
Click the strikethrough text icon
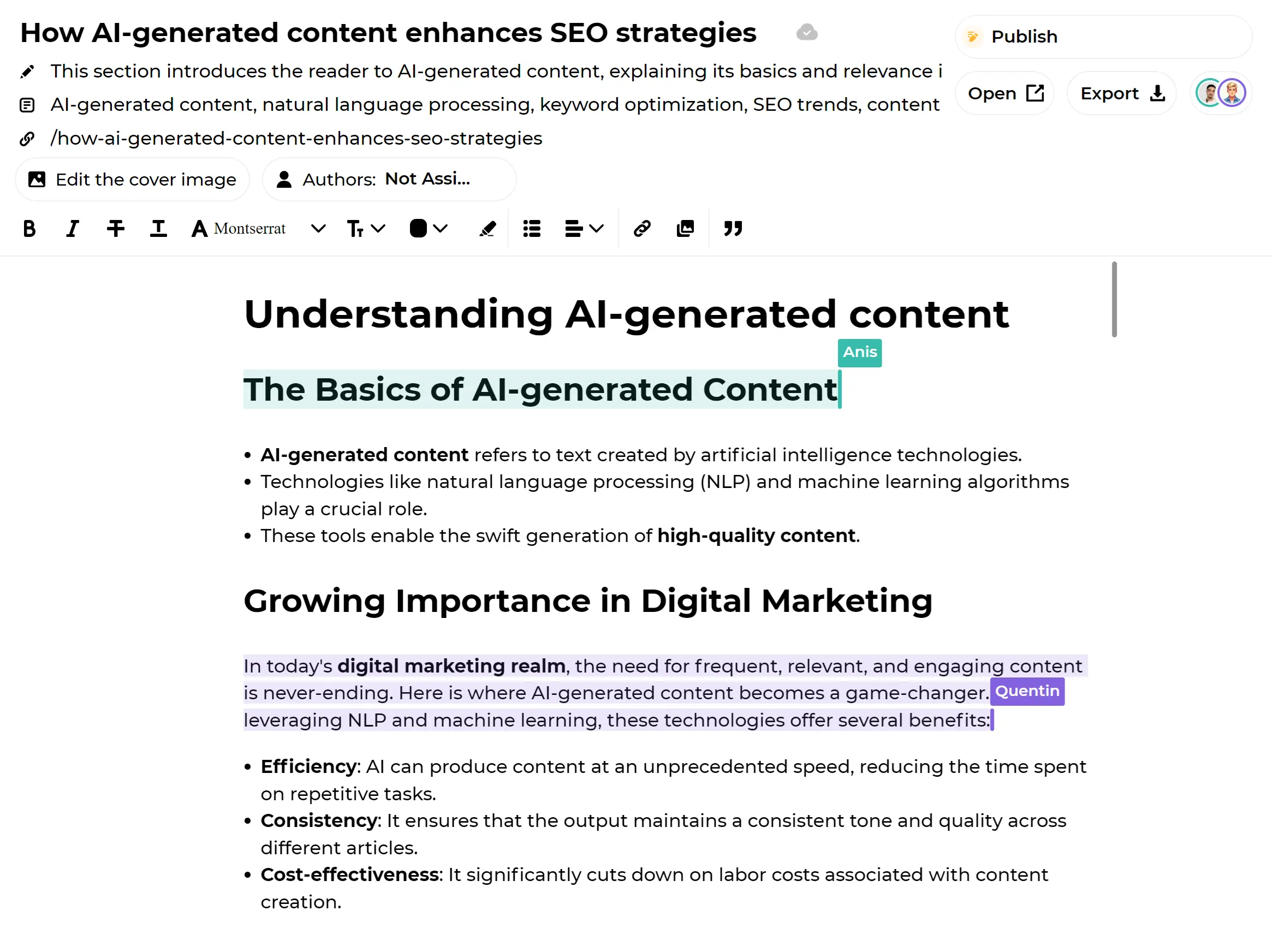tap(115, 229)
